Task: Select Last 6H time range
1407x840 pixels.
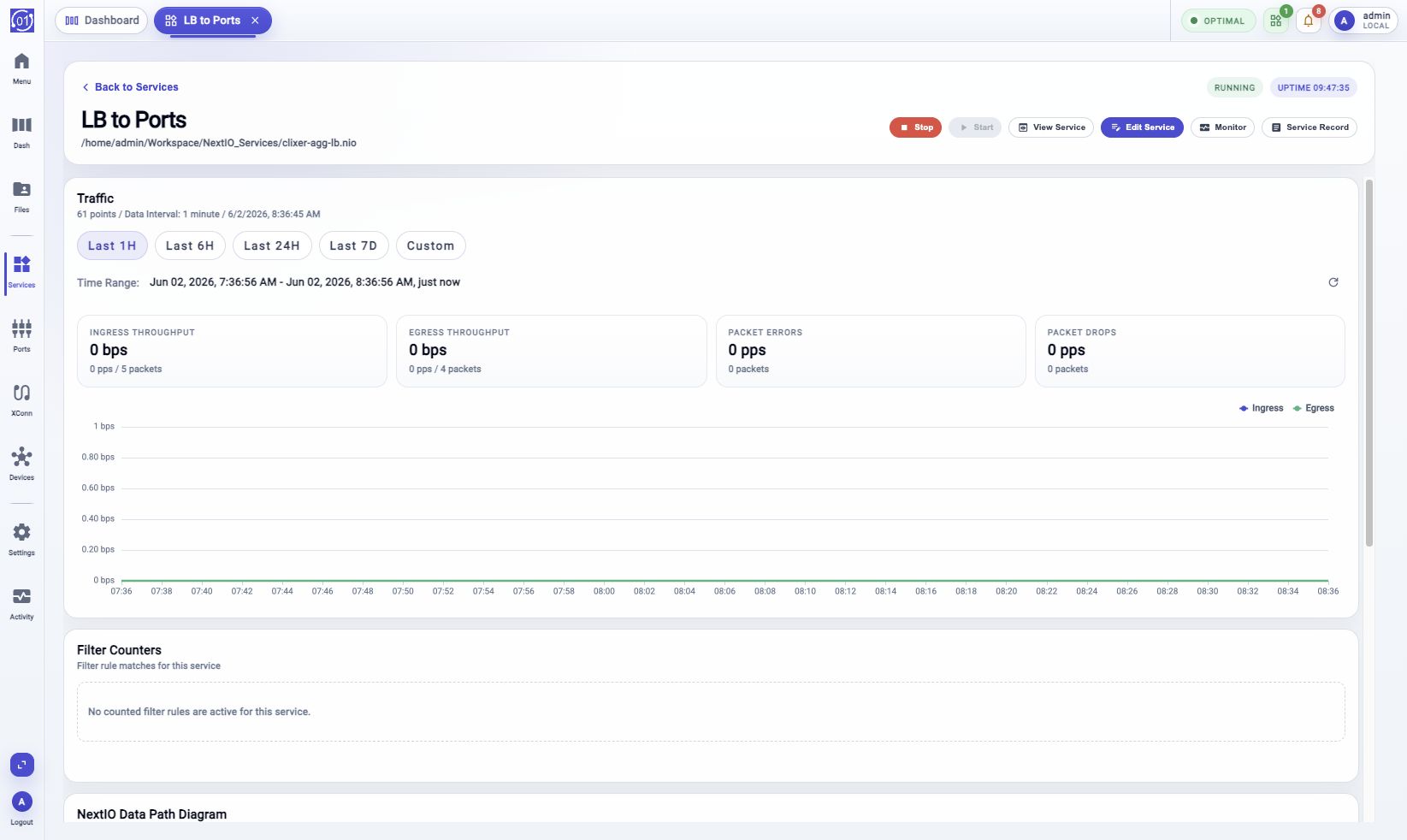Action: (190, 245)
